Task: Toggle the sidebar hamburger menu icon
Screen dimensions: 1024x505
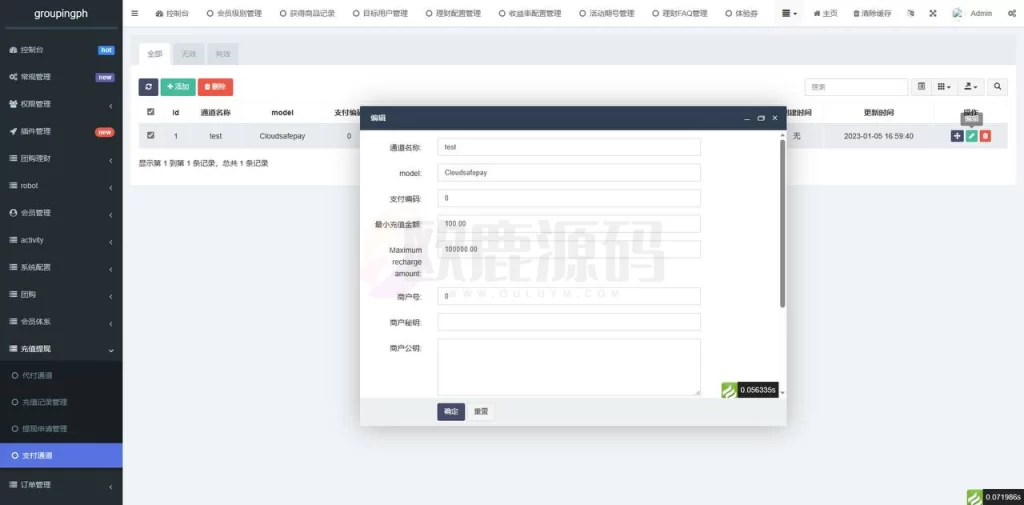Action: (x=135, y=13)
